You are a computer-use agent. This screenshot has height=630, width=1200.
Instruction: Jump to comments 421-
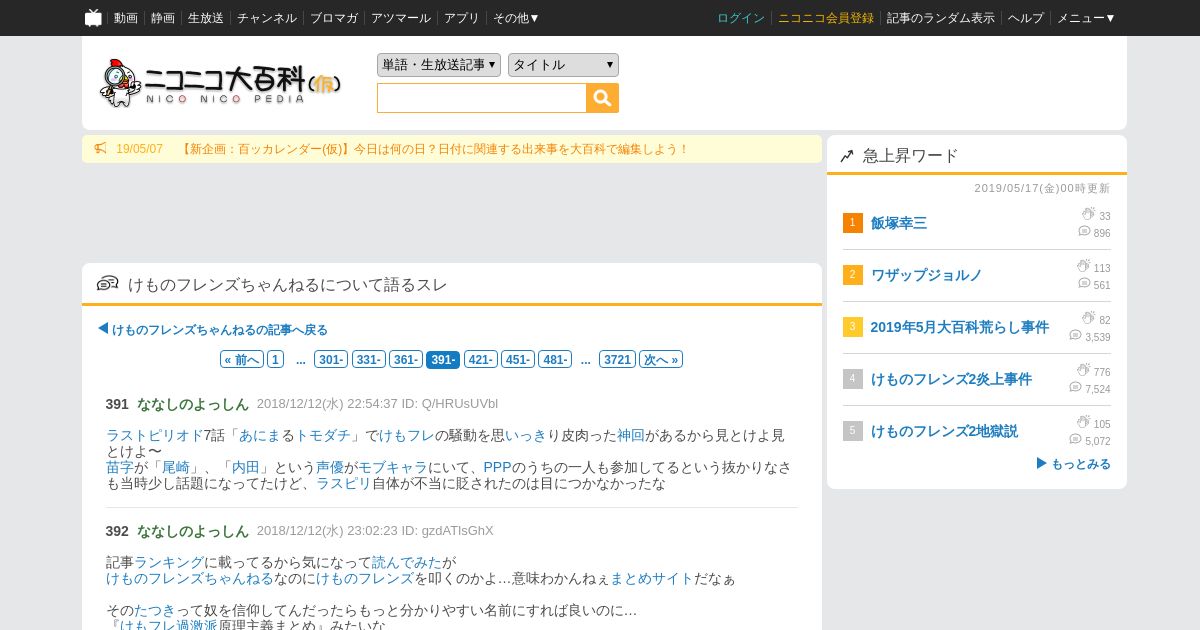tap(481, 359)
